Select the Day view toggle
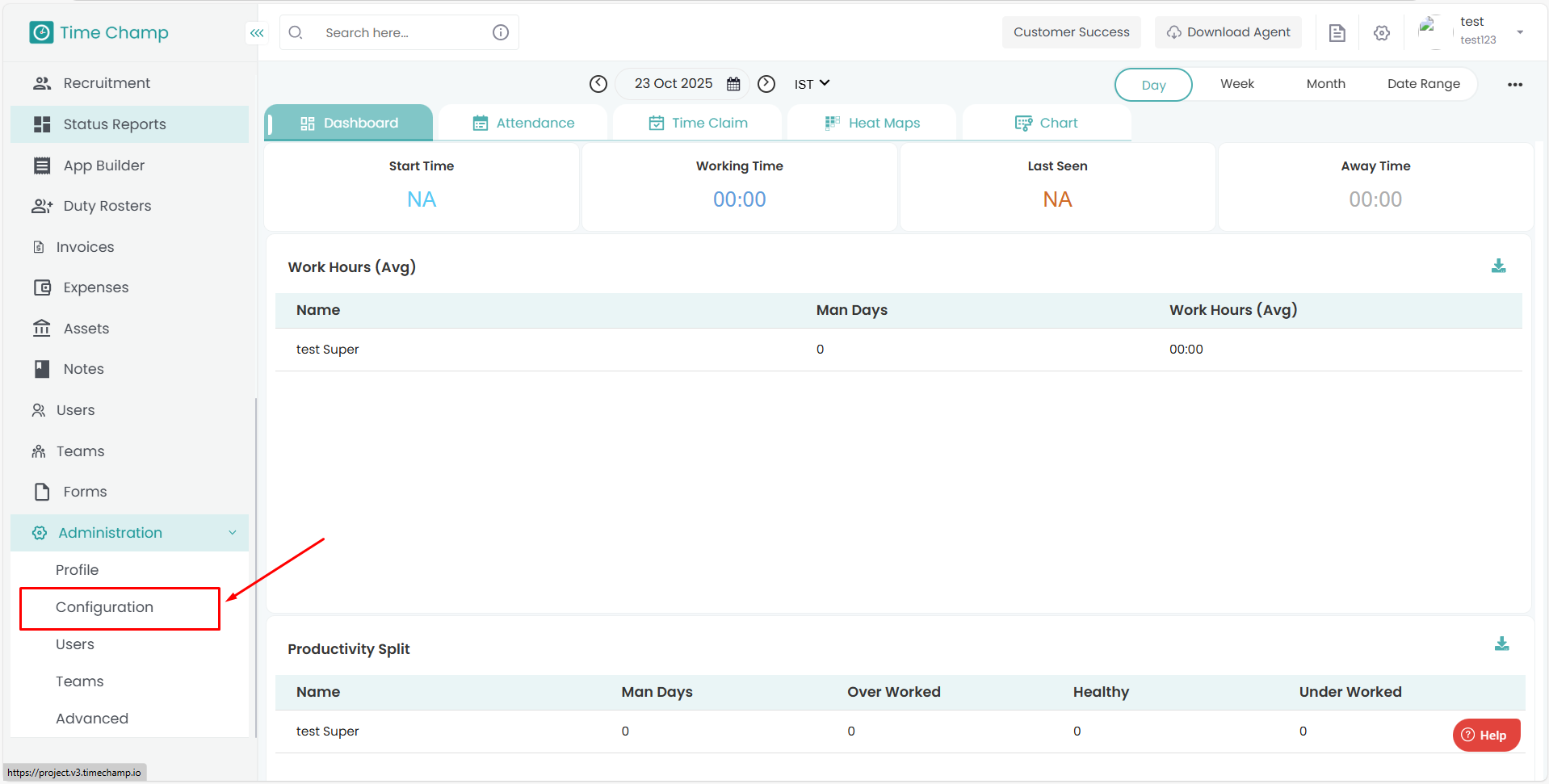The width and height of the screenshot is (1549, 784). coord(1153,85)
